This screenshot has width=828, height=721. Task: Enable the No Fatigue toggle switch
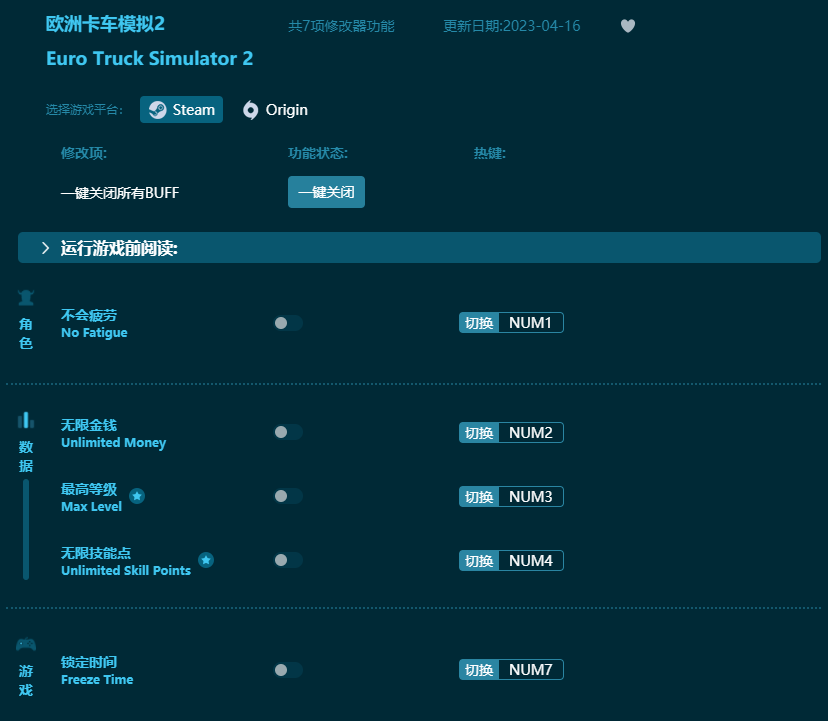pos(288,322)
